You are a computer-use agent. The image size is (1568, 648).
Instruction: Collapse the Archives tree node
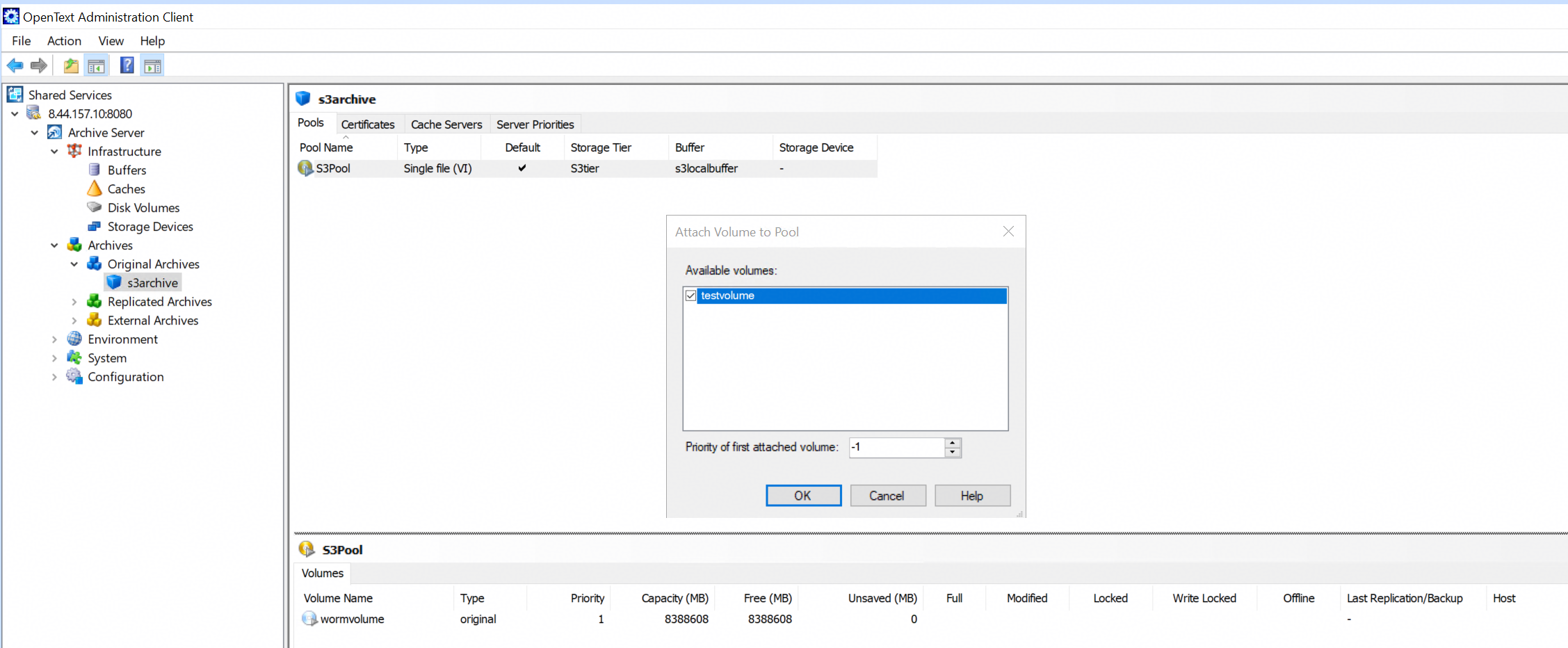click(54, 245)
